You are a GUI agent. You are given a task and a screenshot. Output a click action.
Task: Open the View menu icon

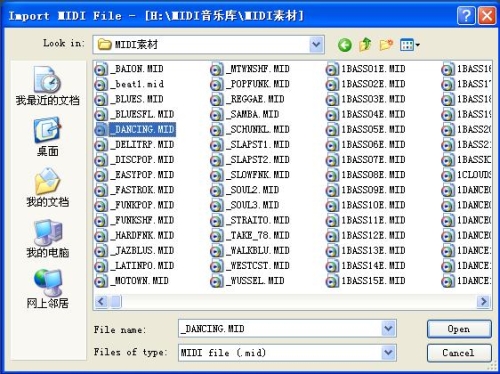point(410,45)
